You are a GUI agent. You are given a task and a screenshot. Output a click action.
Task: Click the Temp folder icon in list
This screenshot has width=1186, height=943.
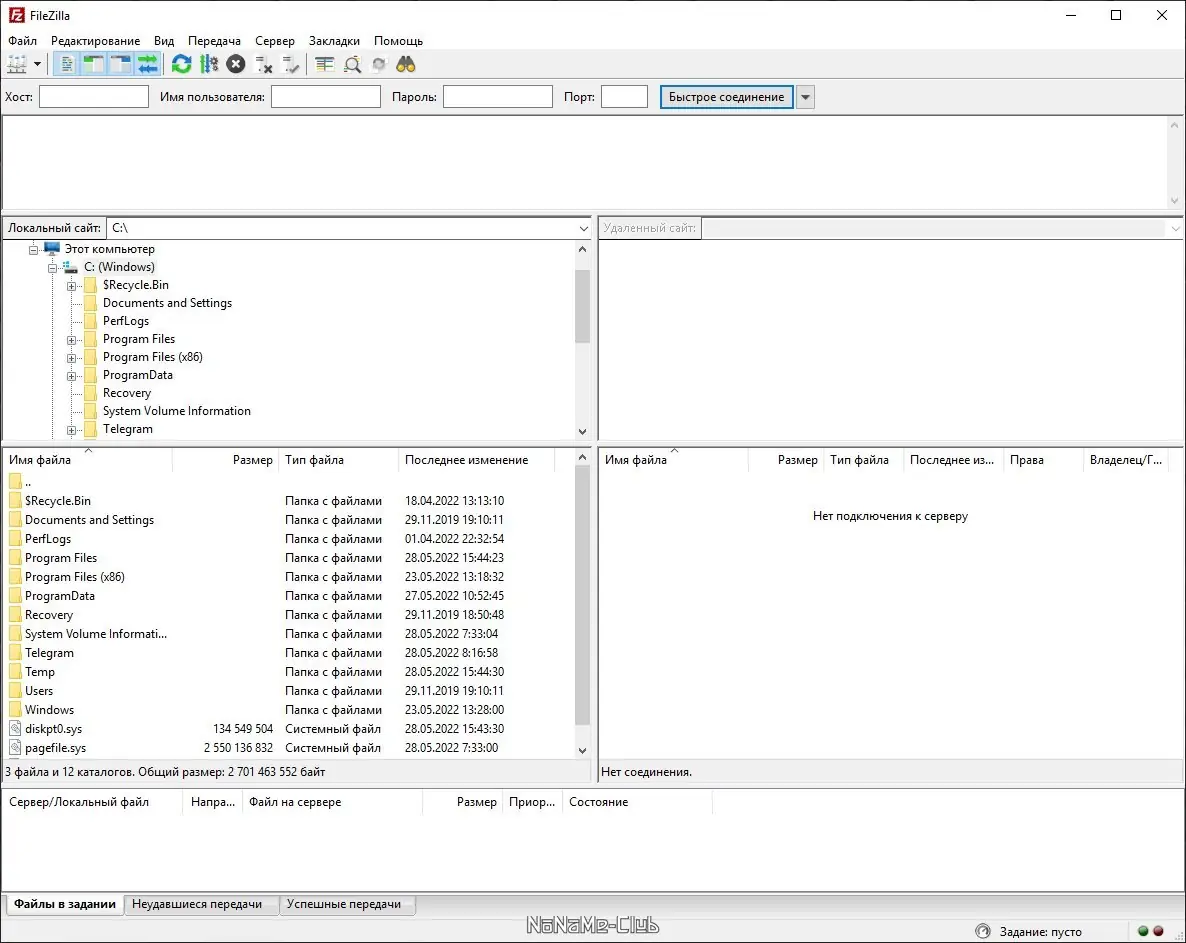click(15, 672)
